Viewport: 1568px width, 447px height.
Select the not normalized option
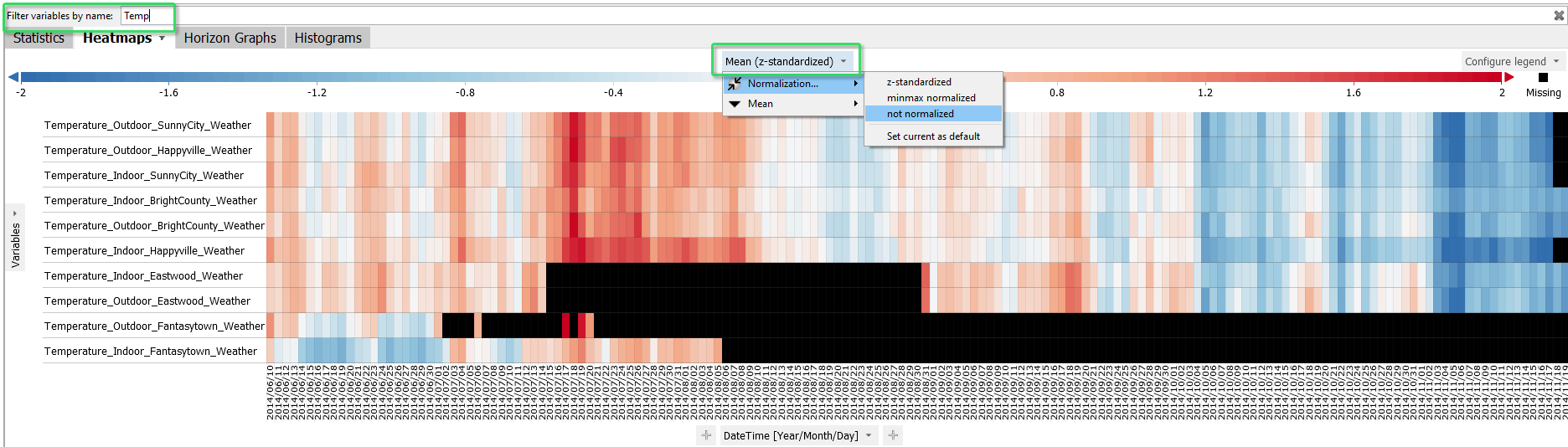point(920,114)
